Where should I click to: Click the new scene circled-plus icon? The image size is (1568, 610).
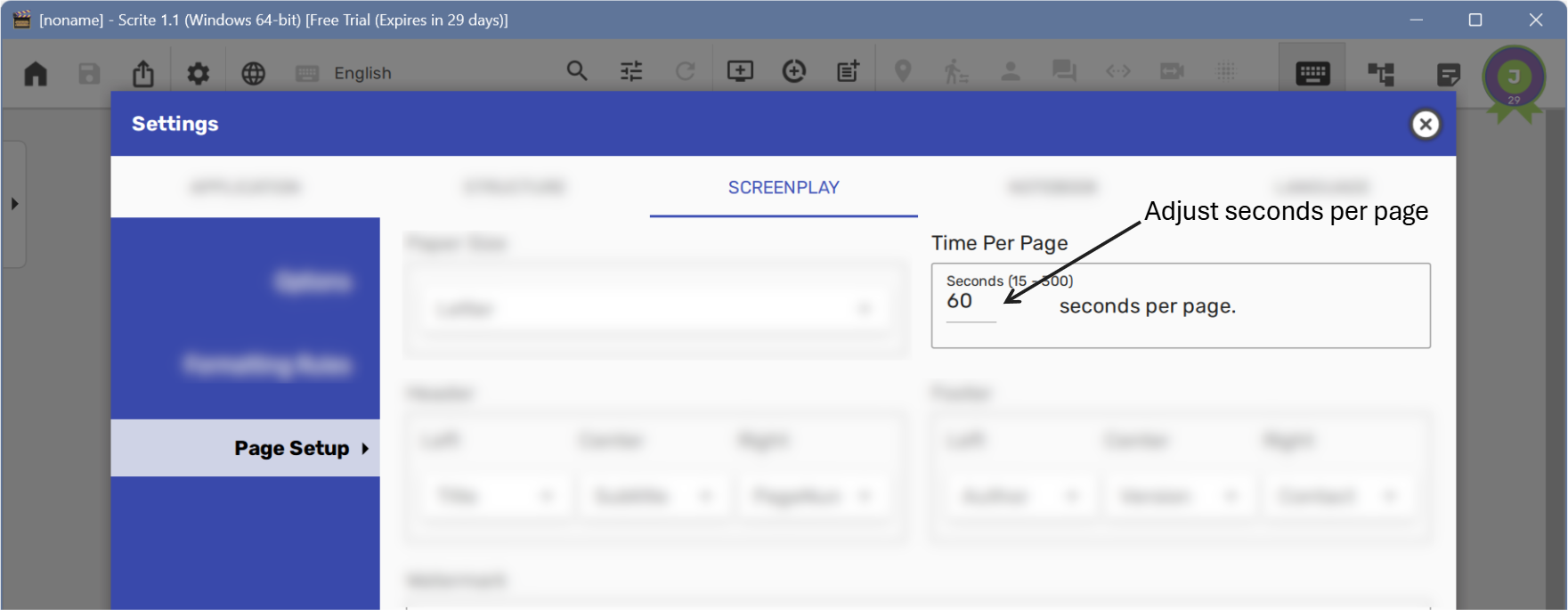coord(794,71)
